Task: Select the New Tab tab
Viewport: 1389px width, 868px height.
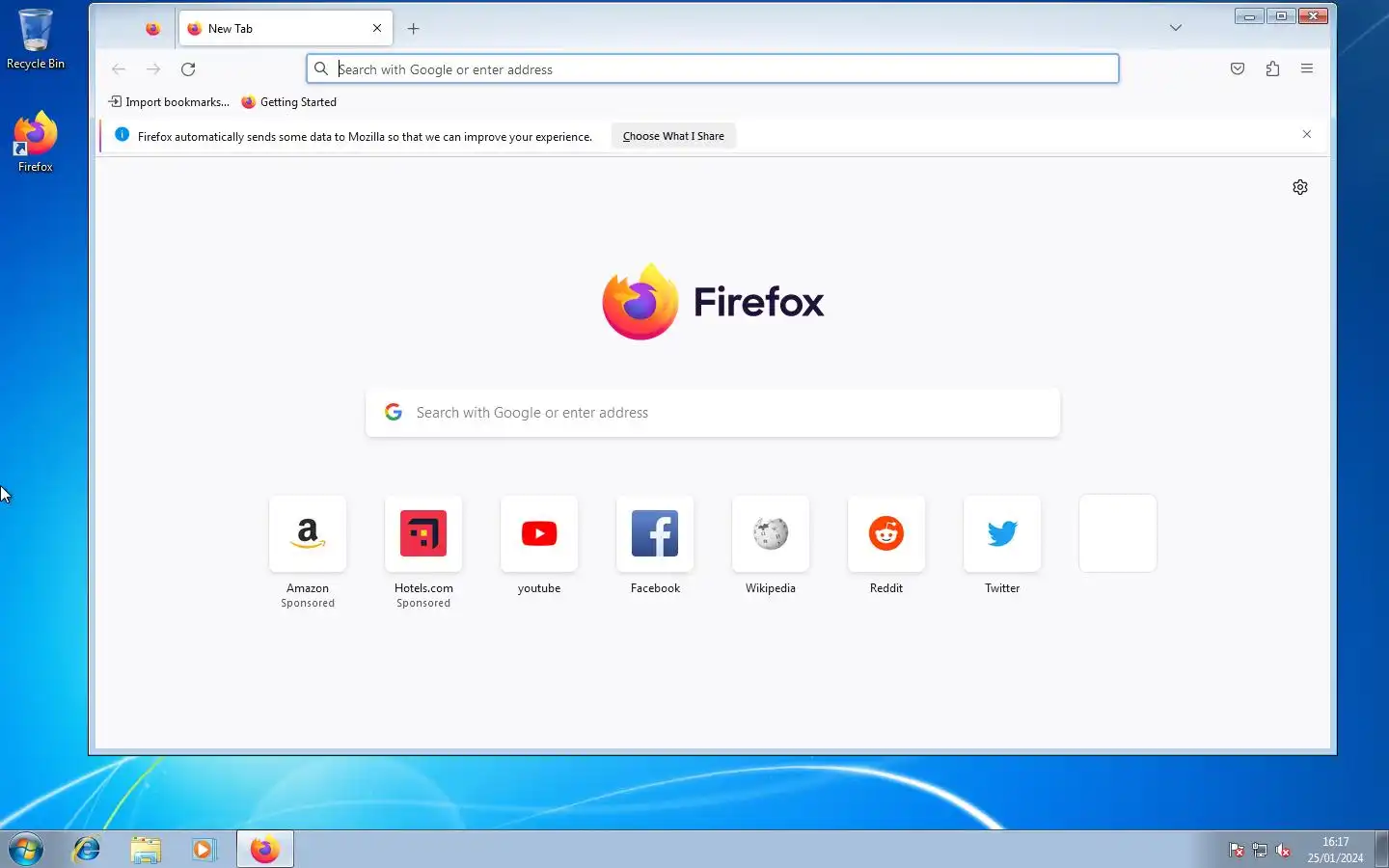Action: coord(286,28)
